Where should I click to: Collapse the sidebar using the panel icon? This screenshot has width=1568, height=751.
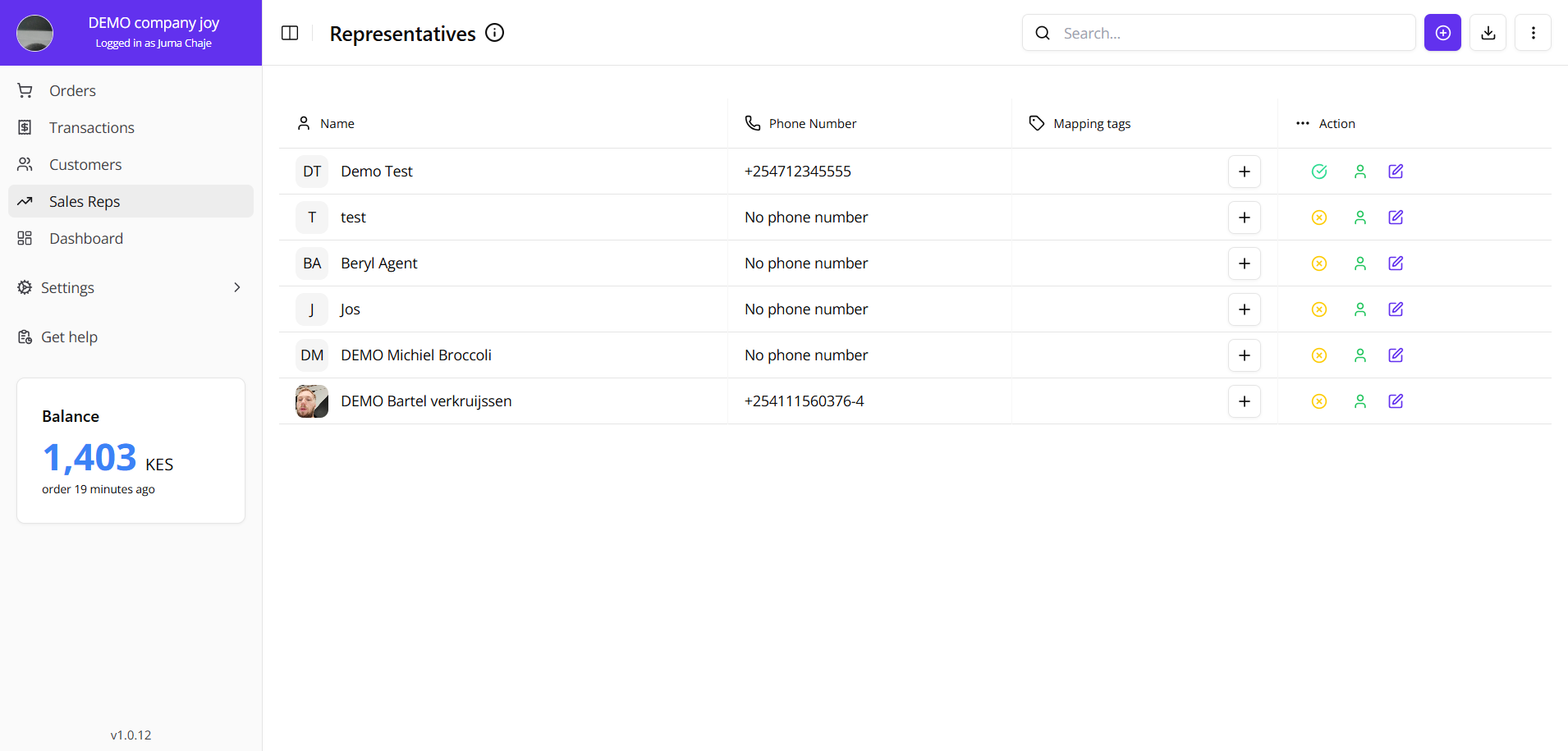[290, 33]
